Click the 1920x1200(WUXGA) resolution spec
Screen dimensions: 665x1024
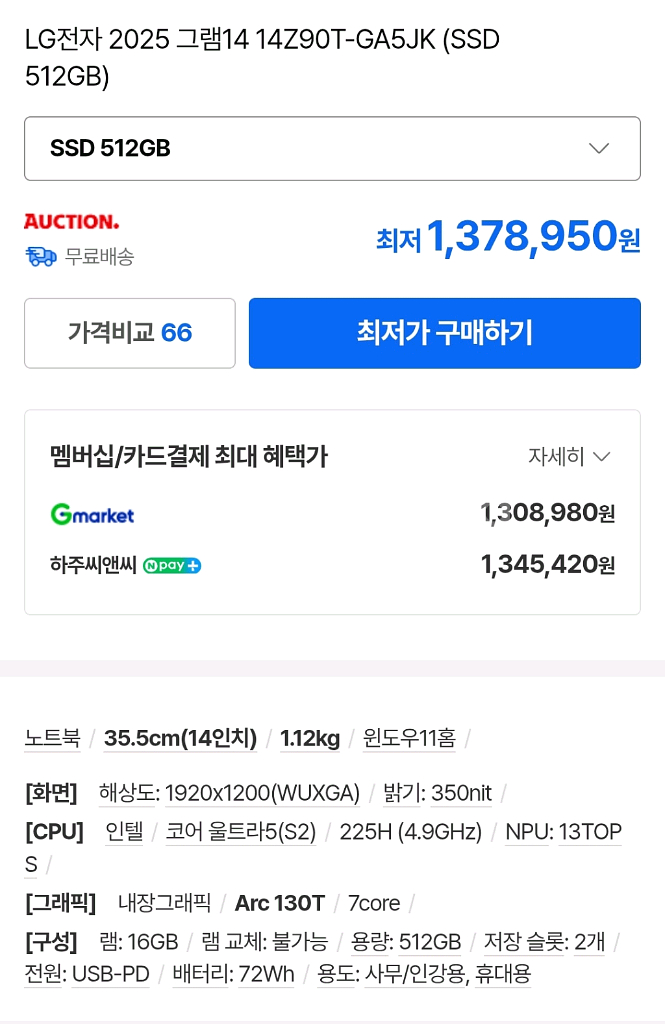(x=262, y=794)
